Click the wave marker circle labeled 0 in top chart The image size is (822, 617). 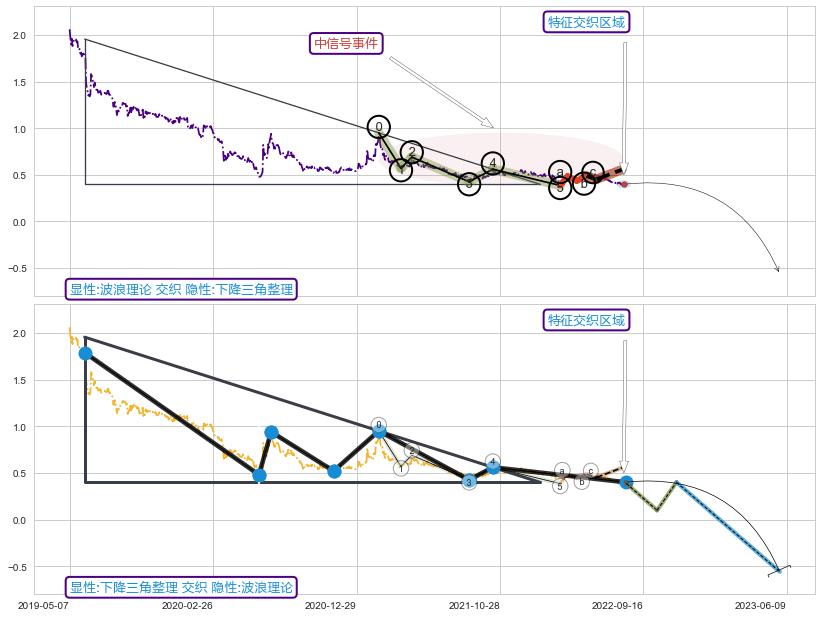click(x=378, y=126)
